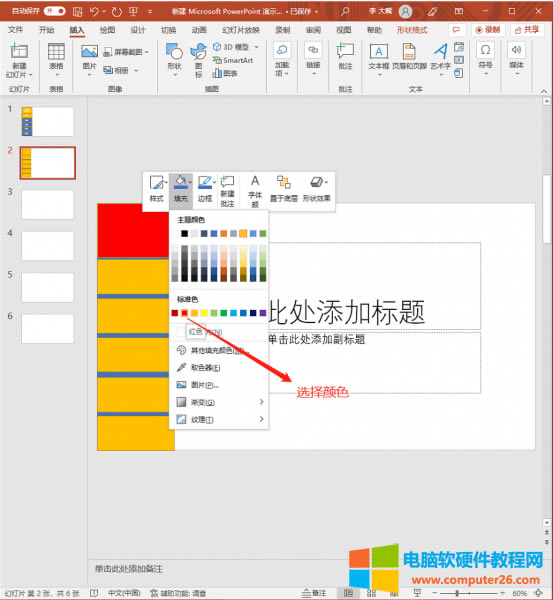This screenshot has width=553, height=600.
Task: Click the 艺术字 (WordArt) icon
Action: pyautogui.click(x=440, y=51)
